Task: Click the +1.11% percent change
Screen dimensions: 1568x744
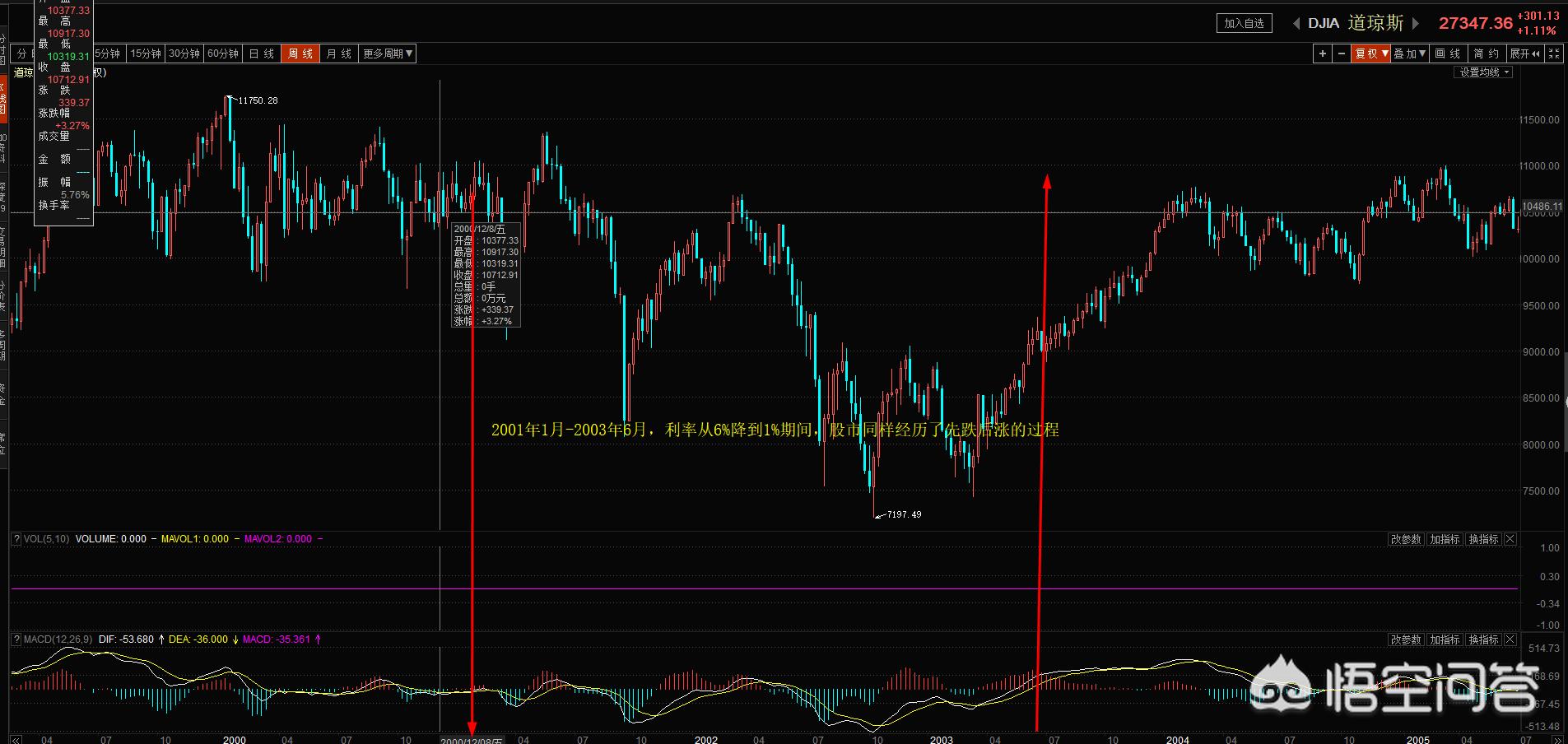Action: click(1537, 30)
